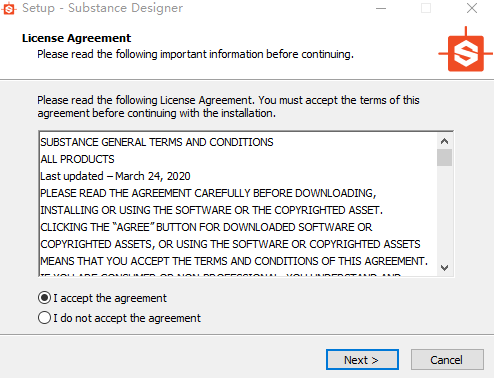
Task: Continue with the Next > button
Action: [x=362, y=360]
